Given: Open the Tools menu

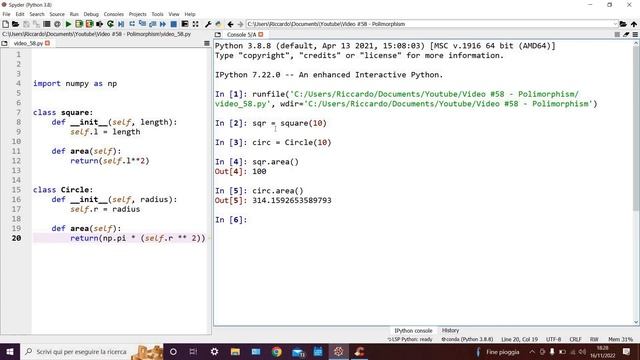Looking at the screenshot, I should tap(158, 14).
